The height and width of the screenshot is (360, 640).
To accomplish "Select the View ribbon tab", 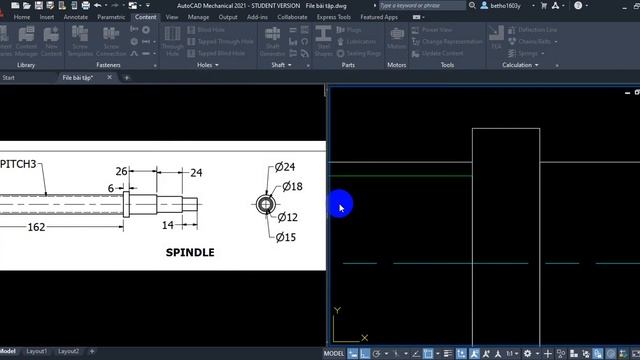I will (172, 17).
